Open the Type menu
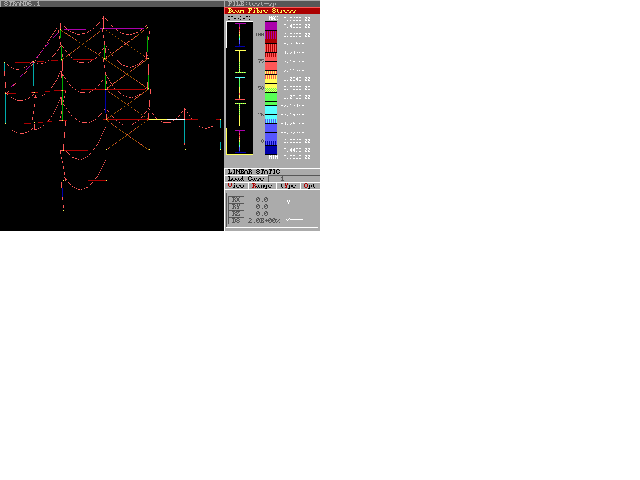Viewport: 640px width, 480px height. point(288,186)
